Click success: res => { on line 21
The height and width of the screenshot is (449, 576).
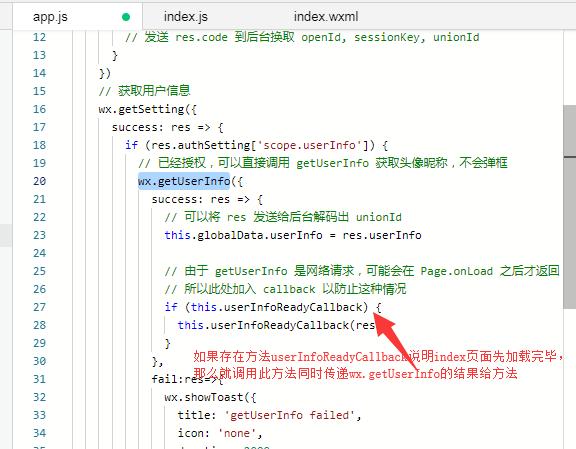click(x=207, y=199)
